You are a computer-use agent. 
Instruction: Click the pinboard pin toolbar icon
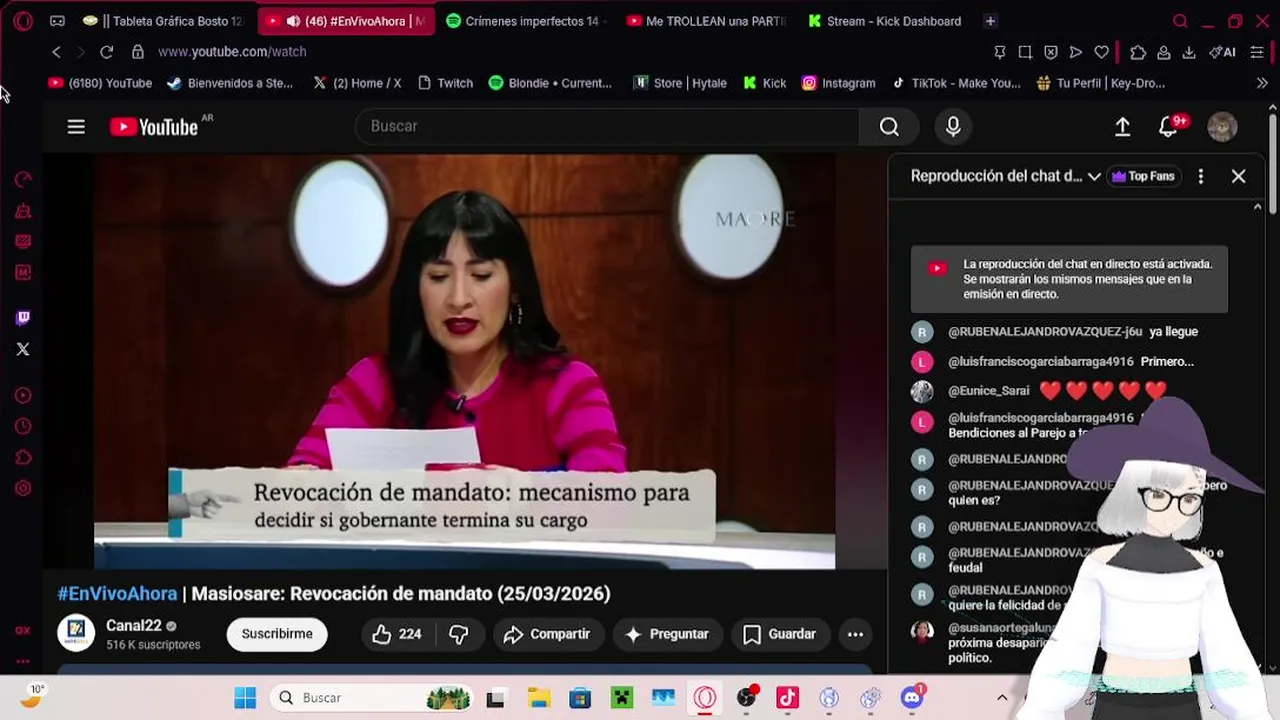[x=1000, y=52]
